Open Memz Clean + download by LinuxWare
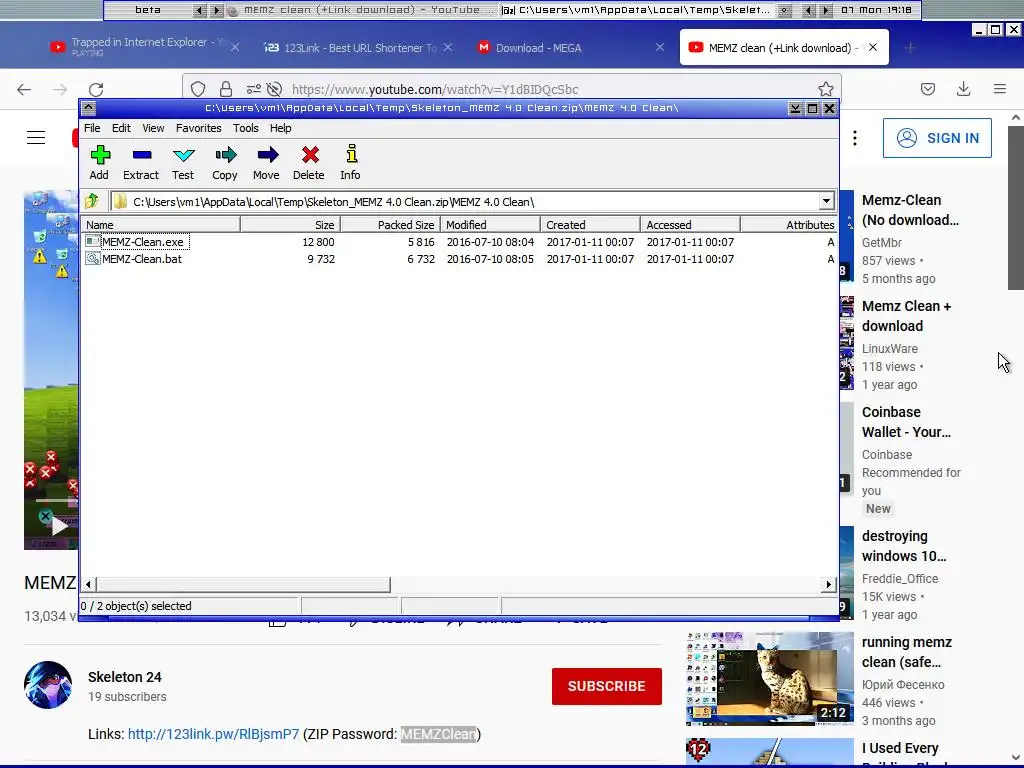This screenshot has width=1024, height=768. 906,316
